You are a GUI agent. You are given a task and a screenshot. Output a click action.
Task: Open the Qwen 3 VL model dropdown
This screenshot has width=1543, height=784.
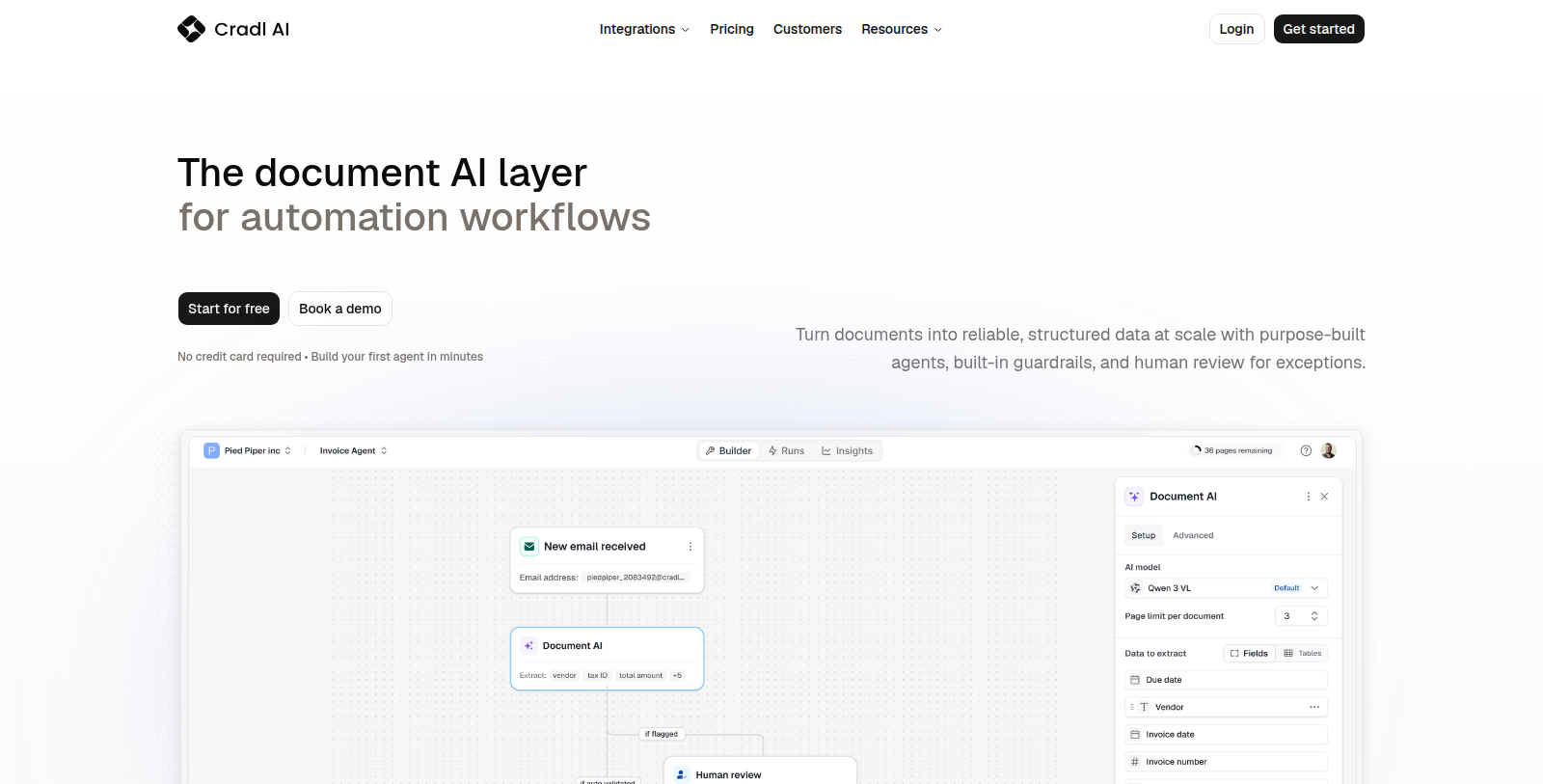click(1226, 588)
